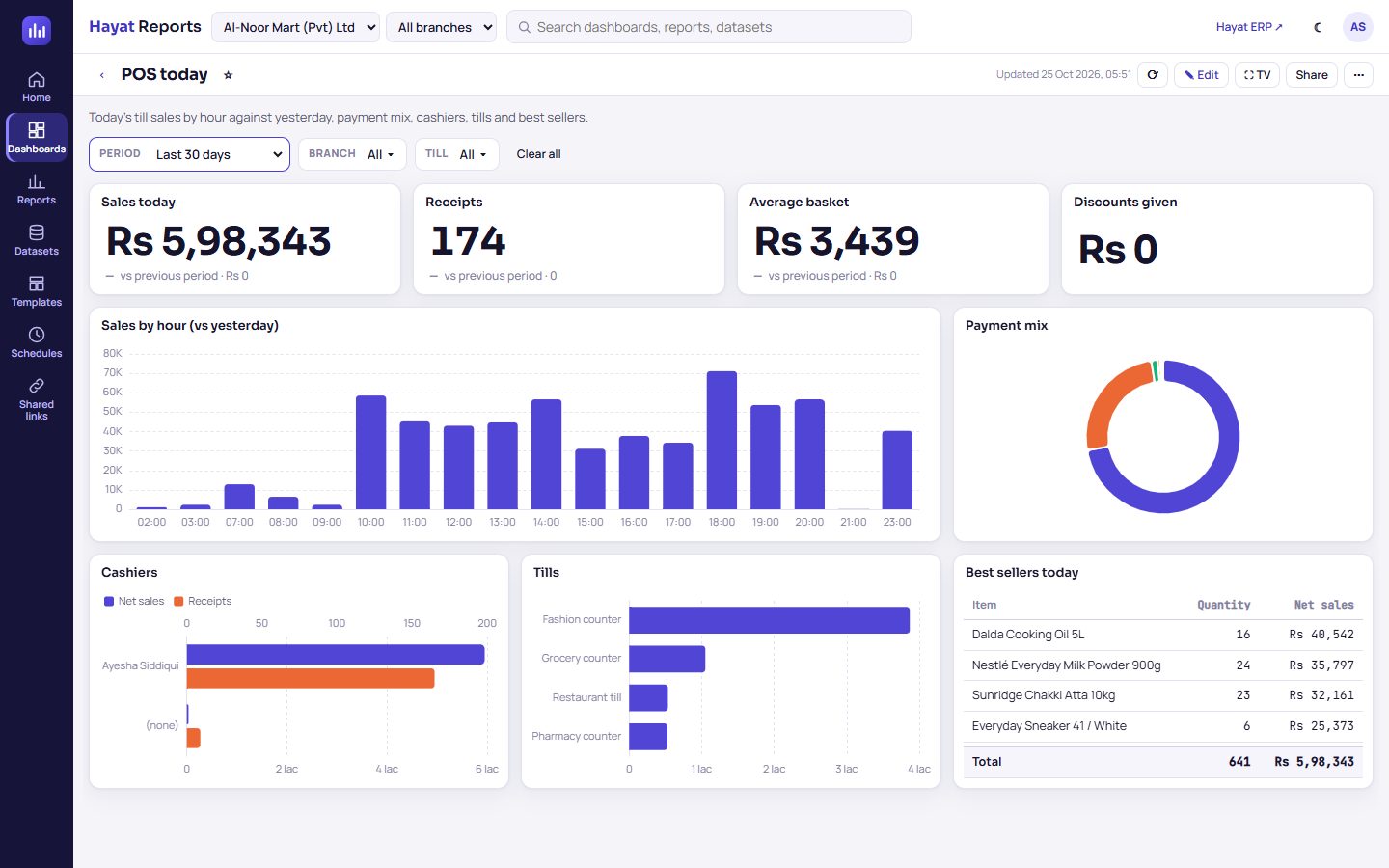Click the 18:00 bar in sales chart
This screenshot has height=868, width=1389.
click(722, 440)
